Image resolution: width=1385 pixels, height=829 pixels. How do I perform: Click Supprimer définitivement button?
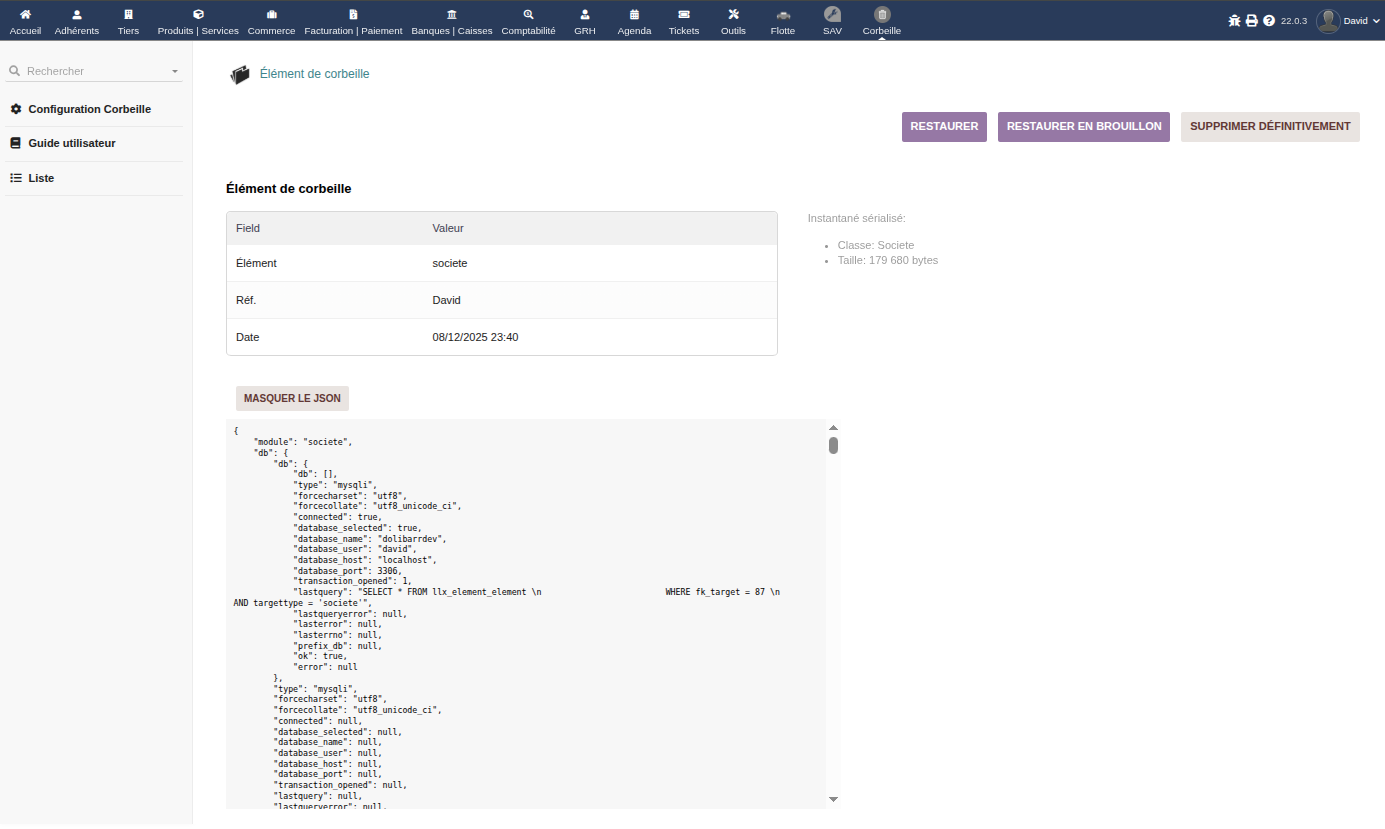tap(1270, 127)
